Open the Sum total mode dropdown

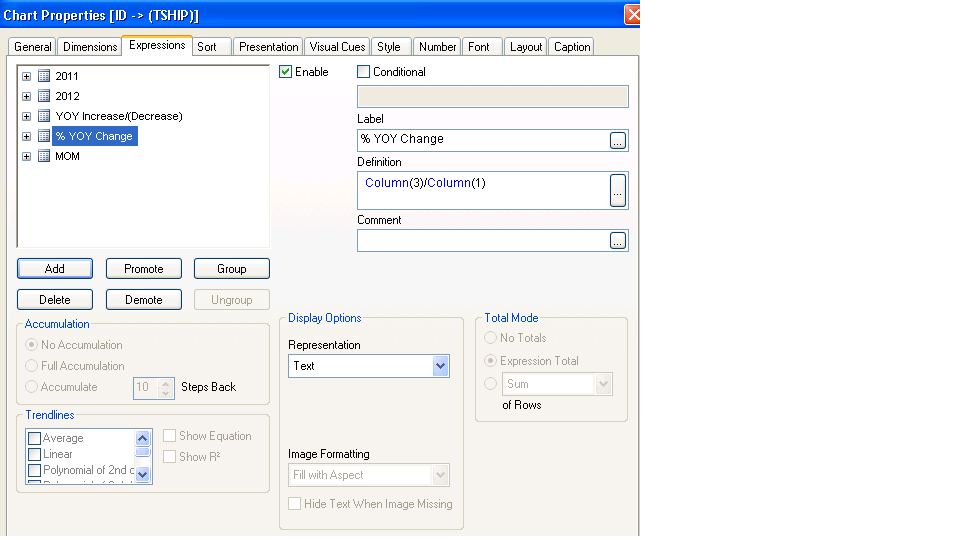pos(603,384)
